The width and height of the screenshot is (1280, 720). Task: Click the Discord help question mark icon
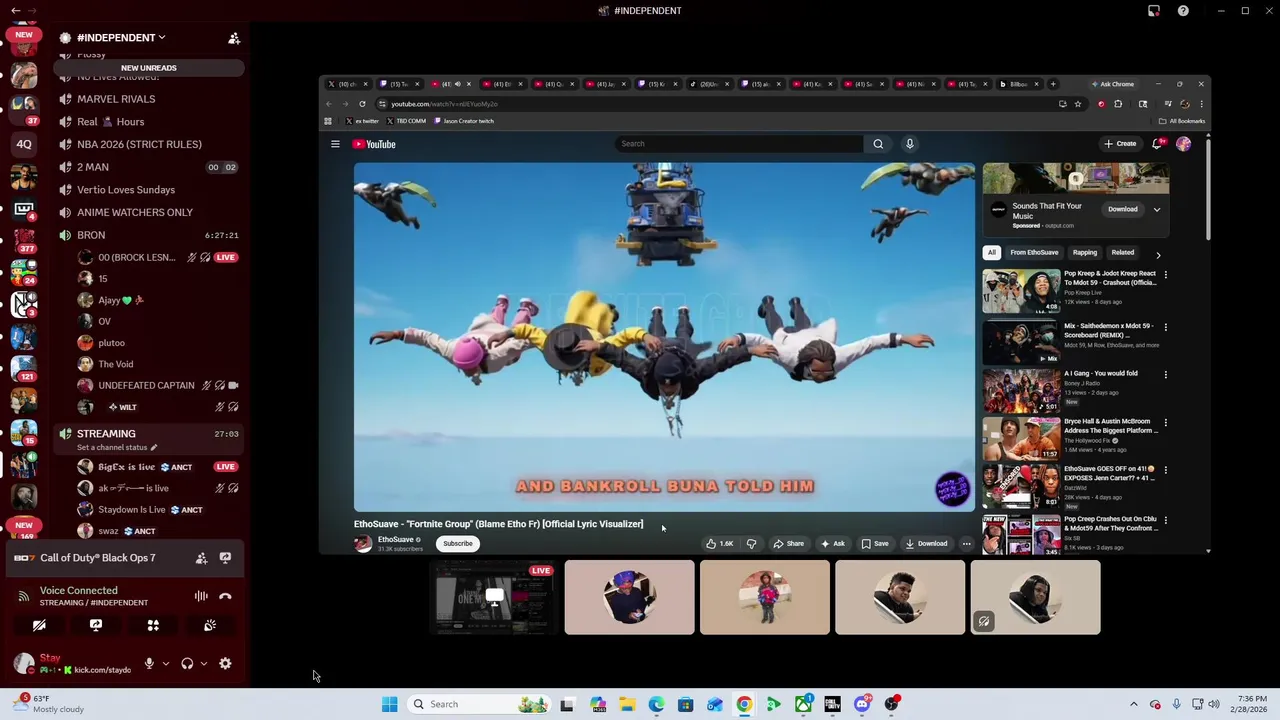tap(1183, 11)
